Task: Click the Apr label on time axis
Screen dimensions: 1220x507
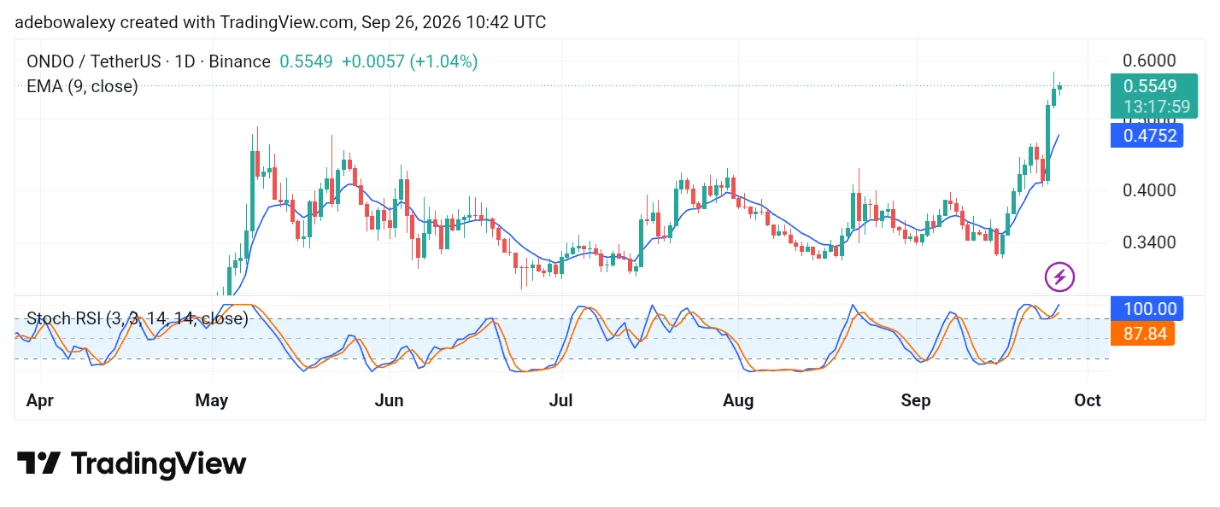Action: point(39,400)
